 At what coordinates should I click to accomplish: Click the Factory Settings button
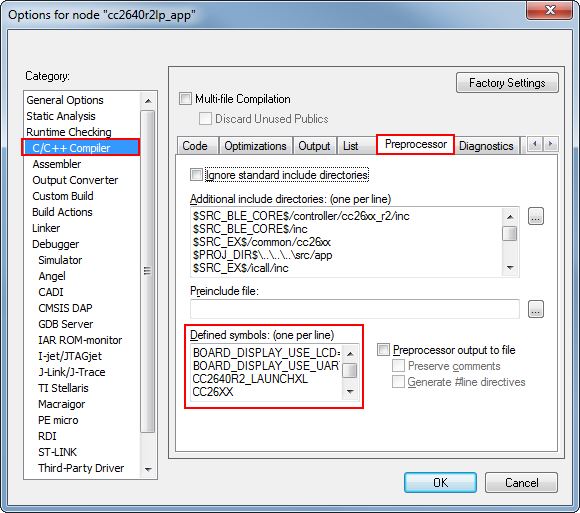point(507,82)
